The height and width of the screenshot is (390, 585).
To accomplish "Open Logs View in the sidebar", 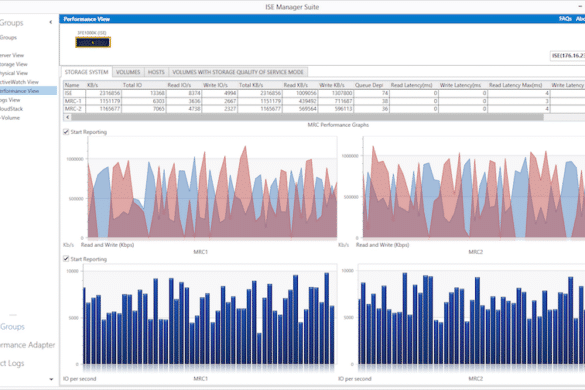I will pyautogui.click(x=10, y=100).
